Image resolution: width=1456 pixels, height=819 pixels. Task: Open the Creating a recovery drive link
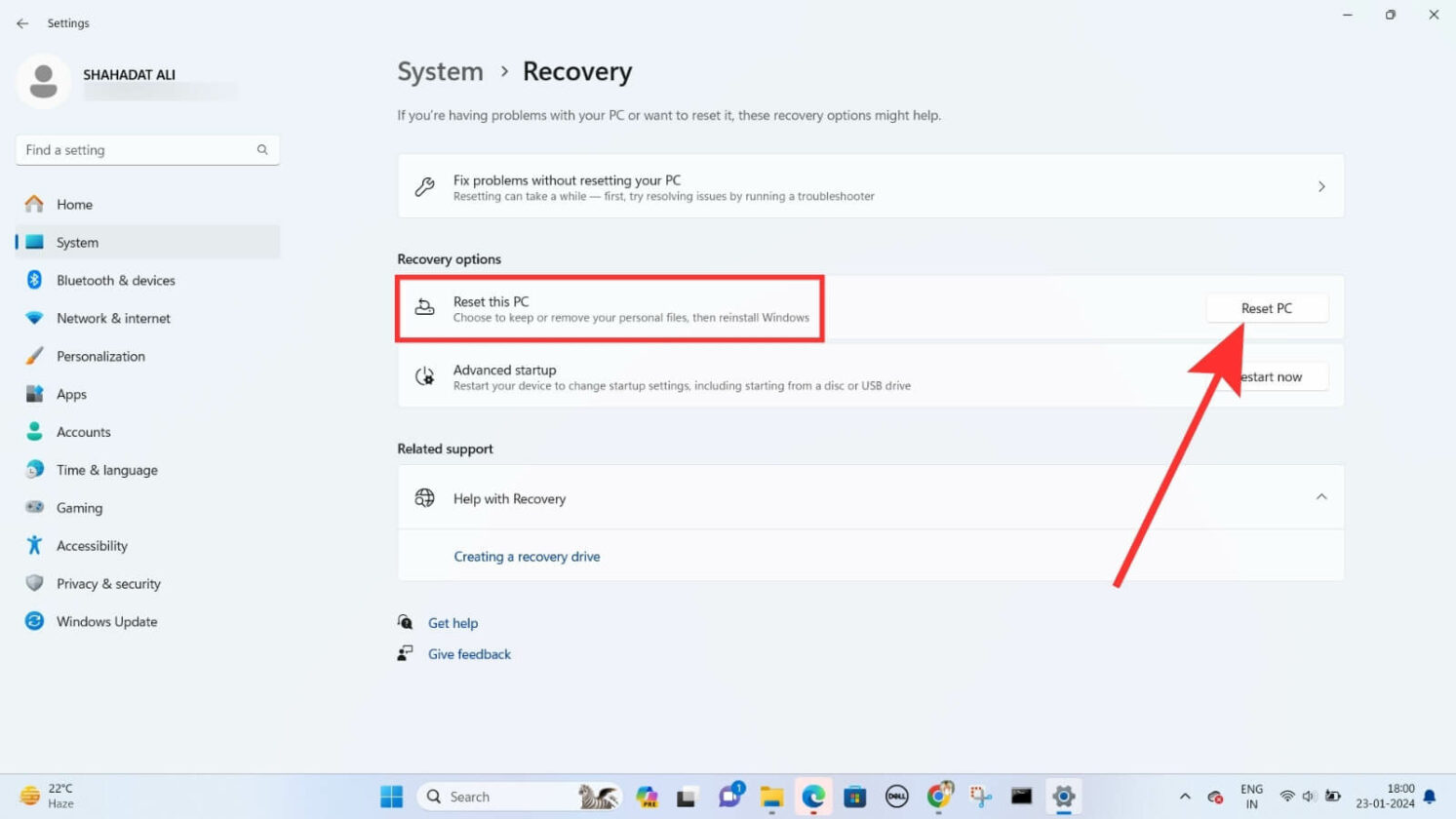(x=527, y=556)
